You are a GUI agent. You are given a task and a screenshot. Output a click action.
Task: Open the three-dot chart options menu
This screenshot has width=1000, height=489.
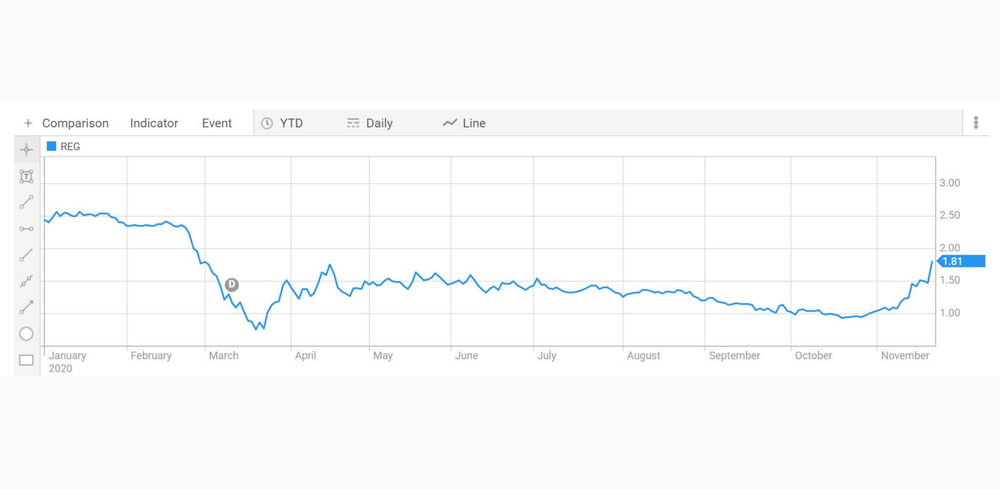pyautogui.click(x=976, y=123)
